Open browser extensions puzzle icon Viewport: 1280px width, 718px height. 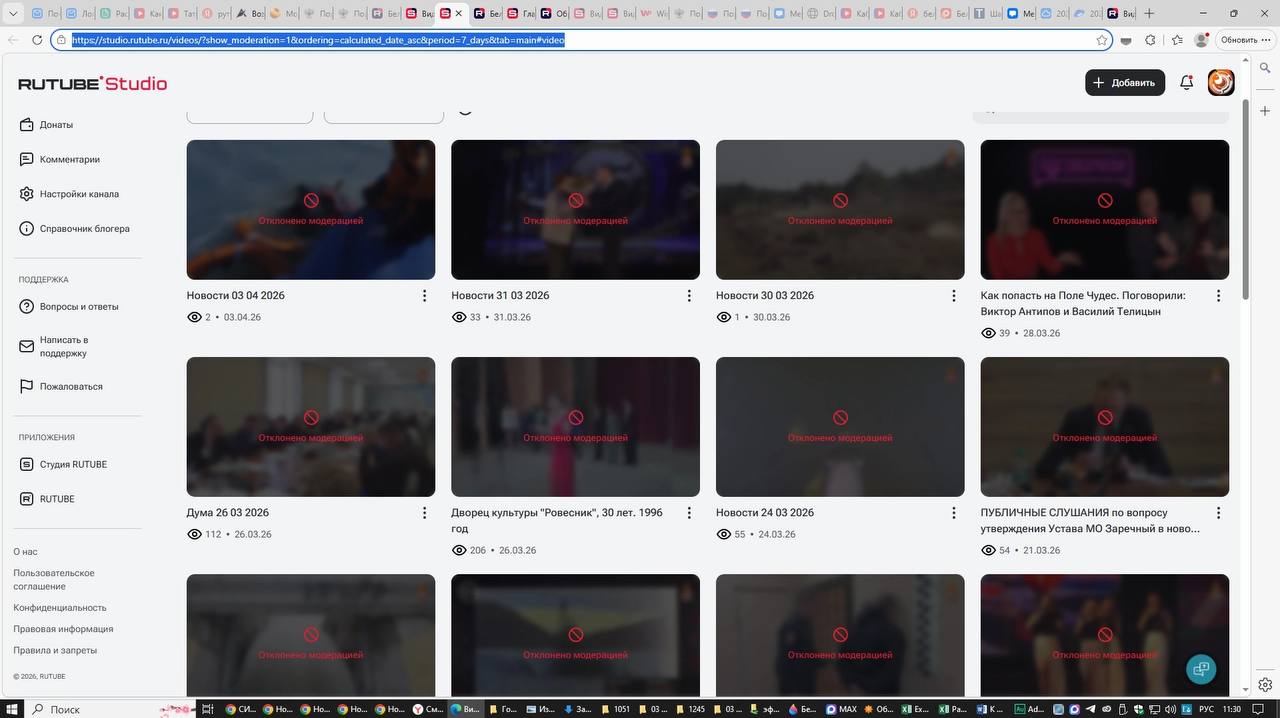[x=1150, y=40]
